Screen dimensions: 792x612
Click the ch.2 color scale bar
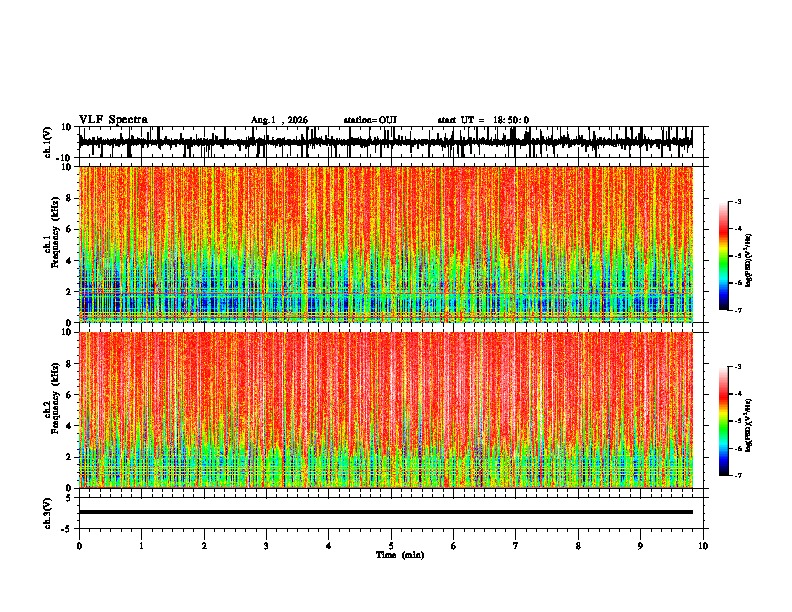723,421
